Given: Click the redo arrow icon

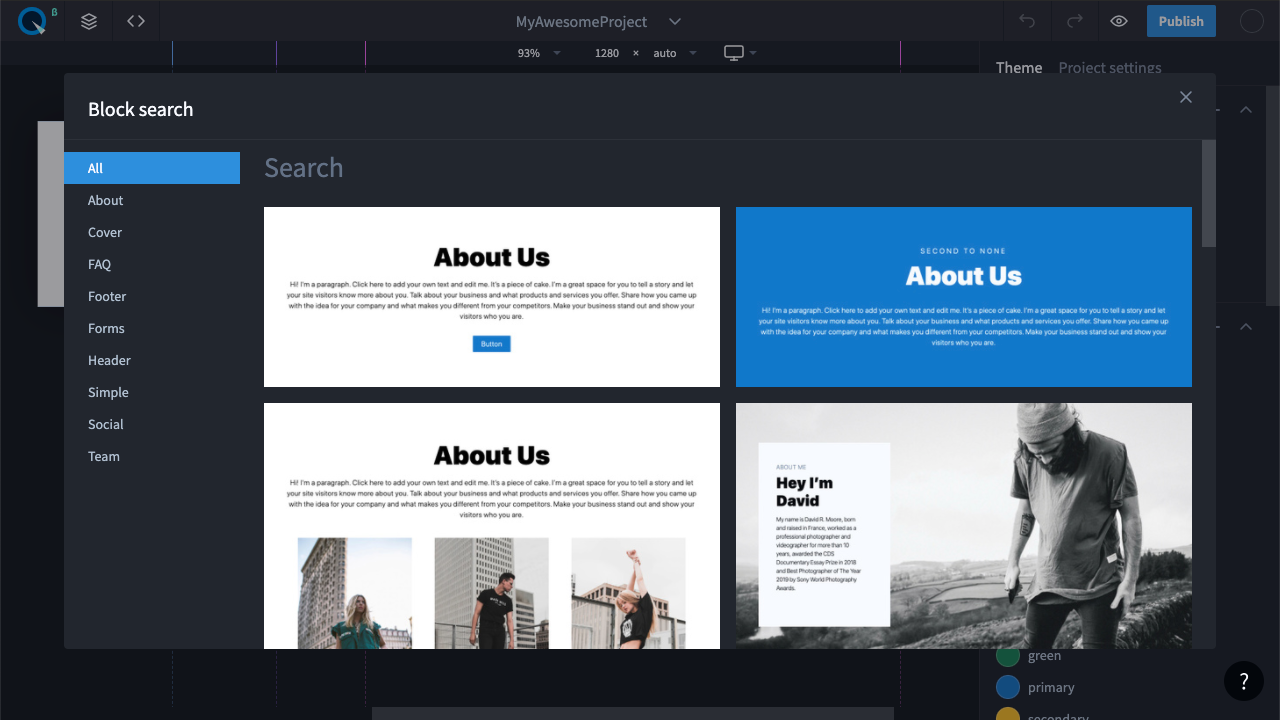Looking at the screenshot, I should point(1074,21).
